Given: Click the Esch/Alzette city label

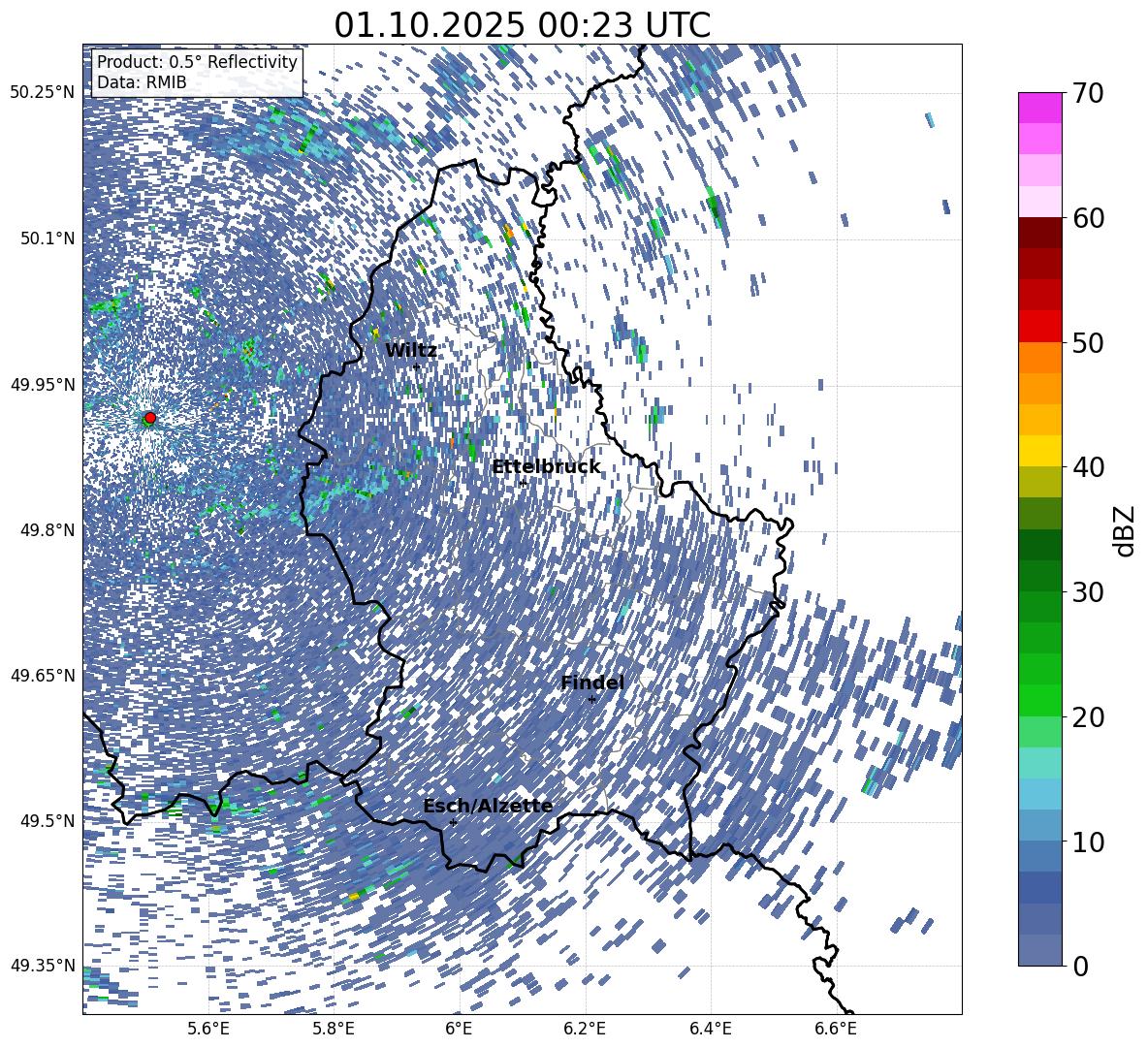Looking at the screenshot, I should (x=488, y=807).
